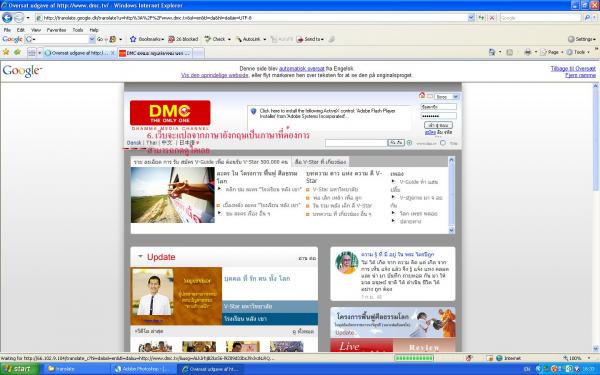Open the Help menu
The height and width of the screenshot is (375, 600).
coord(94,30)
